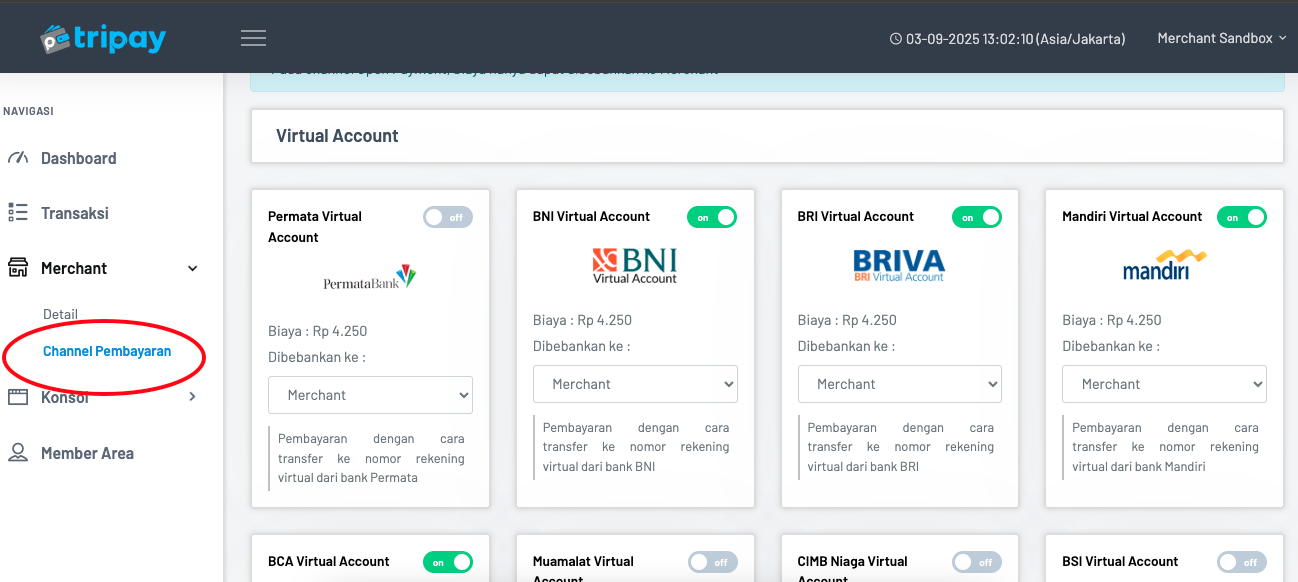Viewport: 1298px width, 582px height.
Task: Open BRI 'Dibebankan ke' Merchant dropdown
Action: click(899, 384)
